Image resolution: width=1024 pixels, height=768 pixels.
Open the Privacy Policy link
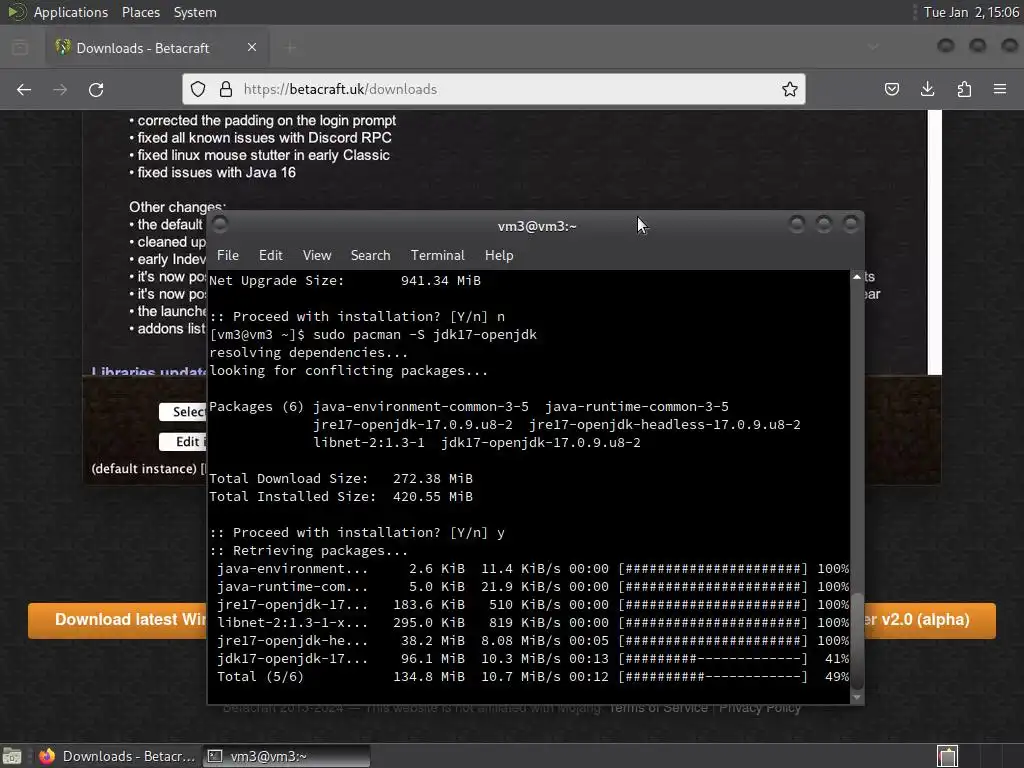(x=760, y=708)
